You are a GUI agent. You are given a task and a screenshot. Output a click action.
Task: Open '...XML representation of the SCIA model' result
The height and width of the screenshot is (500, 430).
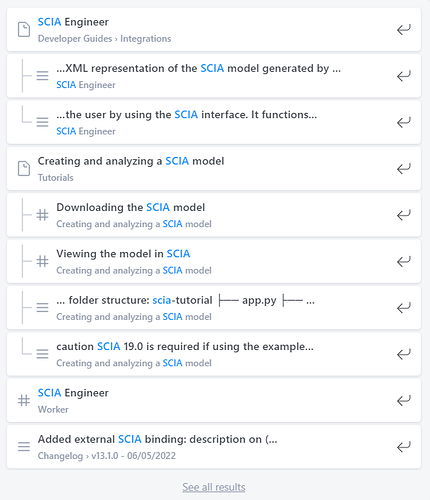click(x=214, y=76)
